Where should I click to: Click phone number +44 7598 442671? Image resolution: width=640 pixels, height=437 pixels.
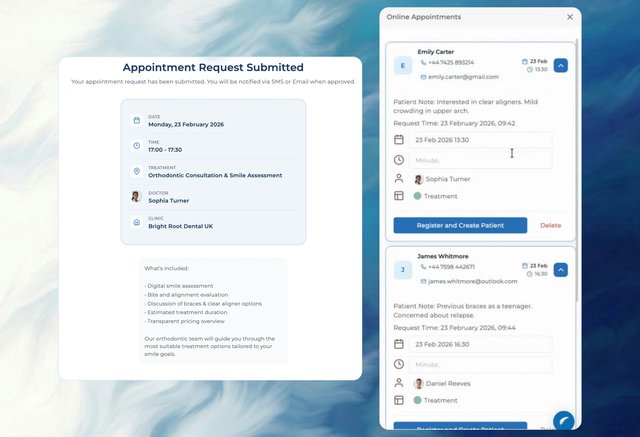coord(451,267)
